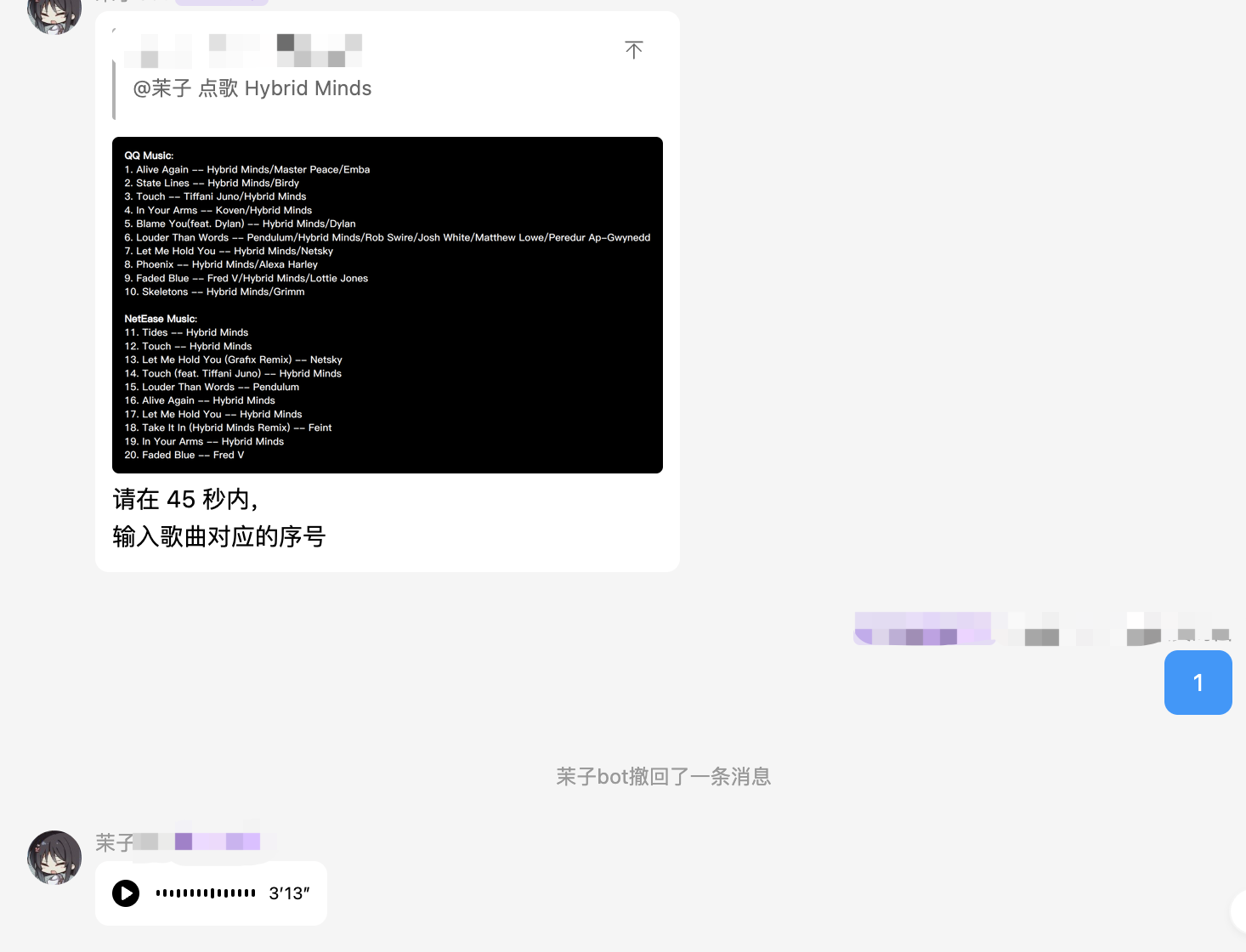Open 茉子 avatar beside the voice message
1246x952 pixels.
pos(54,858)
